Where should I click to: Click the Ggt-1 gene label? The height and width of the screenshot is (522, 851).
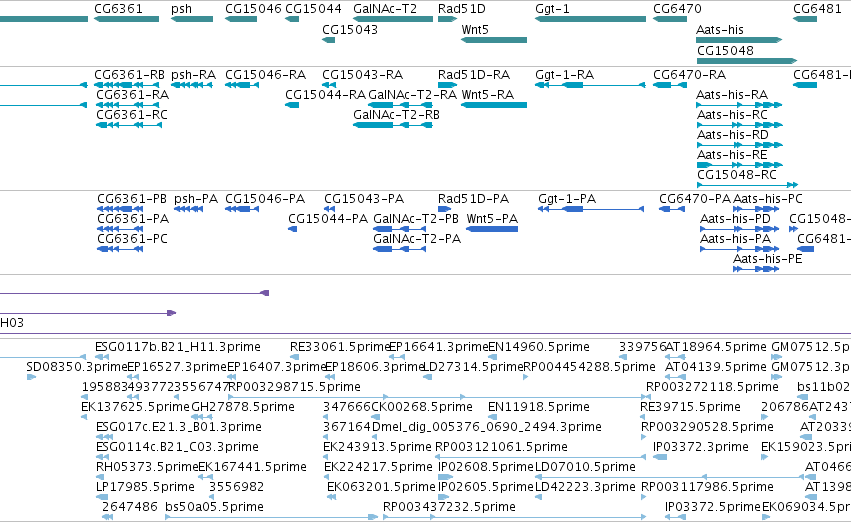[552, 9]
